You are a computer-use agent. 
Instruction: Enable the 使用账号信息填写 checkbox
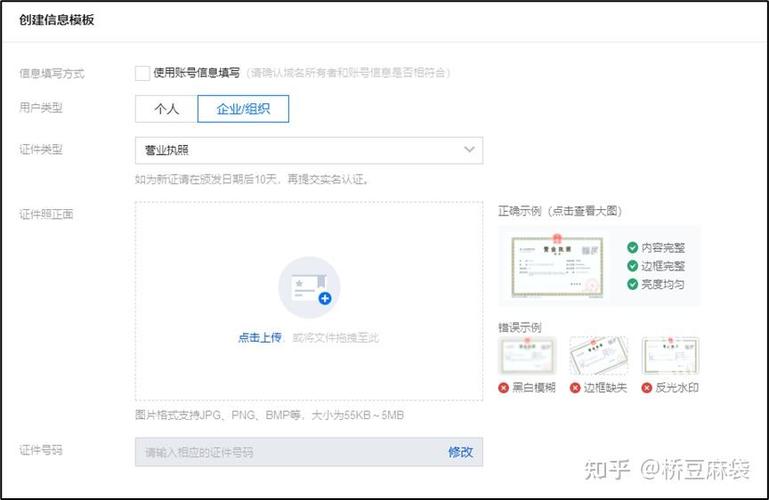pos(142,73)
